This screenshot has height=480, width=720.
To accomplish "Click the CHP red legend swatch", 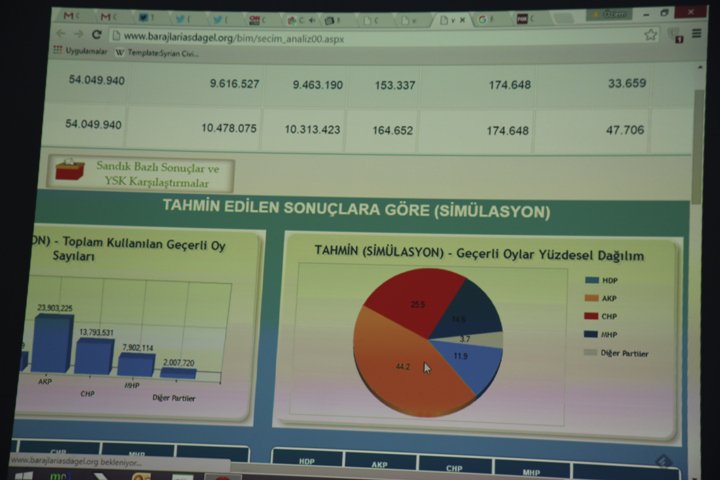I will point(593,316).
